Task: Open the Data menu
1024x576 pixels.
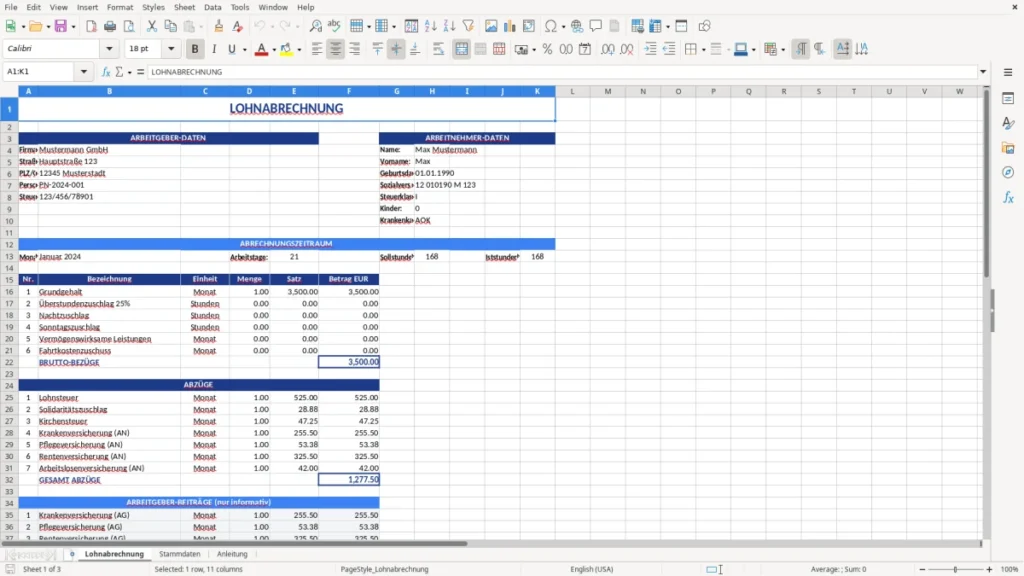Action: 212,7
